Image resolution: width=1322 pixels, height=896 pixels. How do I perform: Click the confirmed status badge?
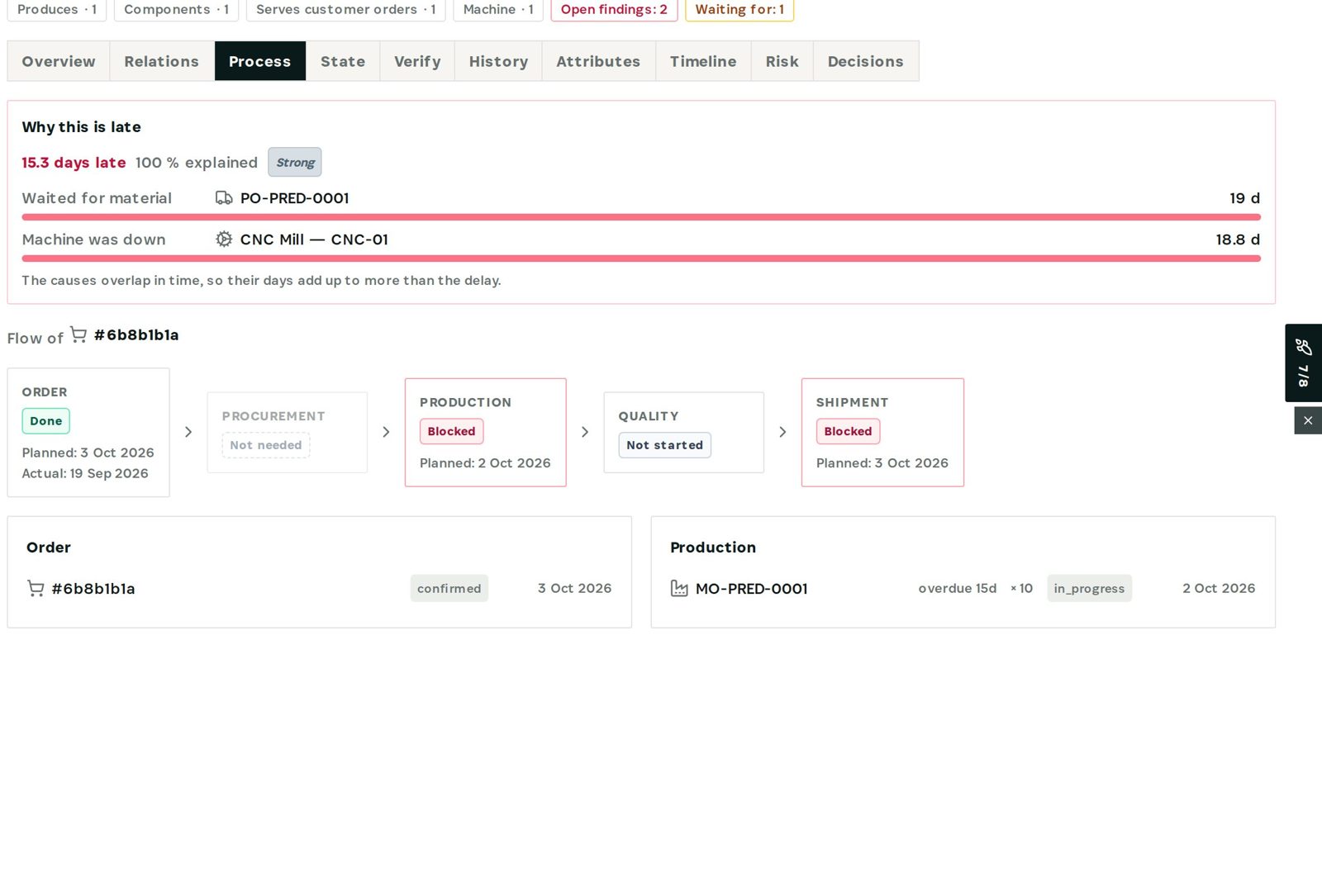pos(449,589)
